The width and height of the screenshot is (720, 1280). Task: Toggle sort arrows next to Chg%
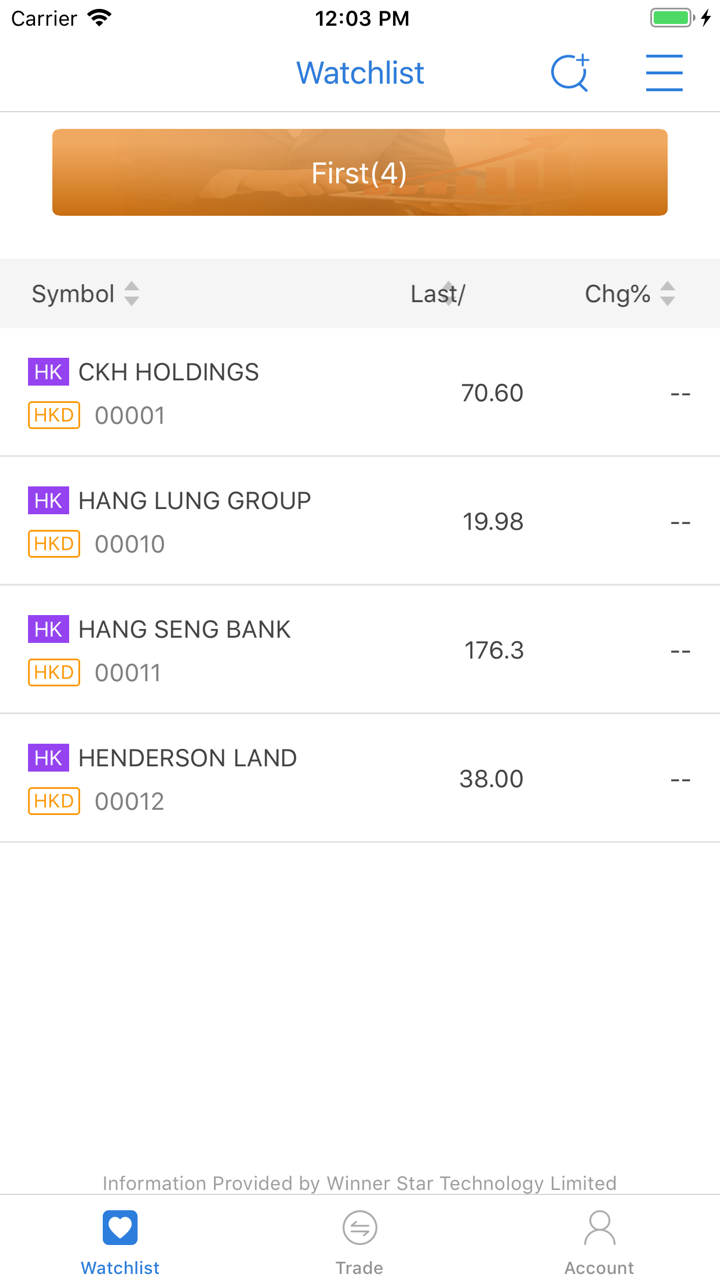(x=668, y=294)
